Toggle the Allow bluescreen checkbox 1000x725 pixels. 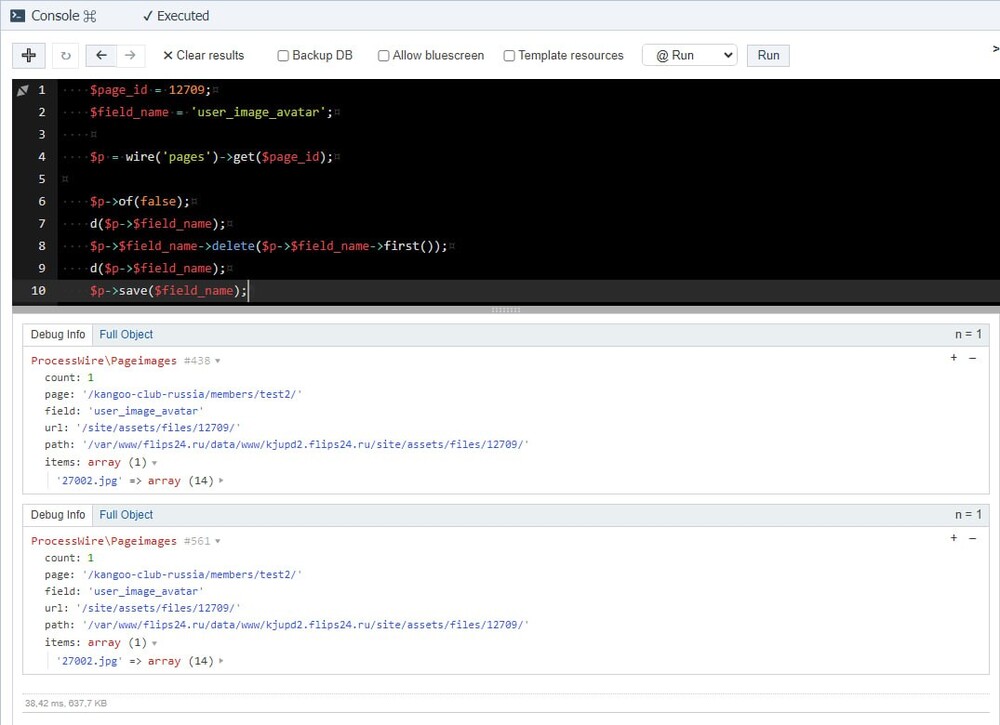[383, 56]
